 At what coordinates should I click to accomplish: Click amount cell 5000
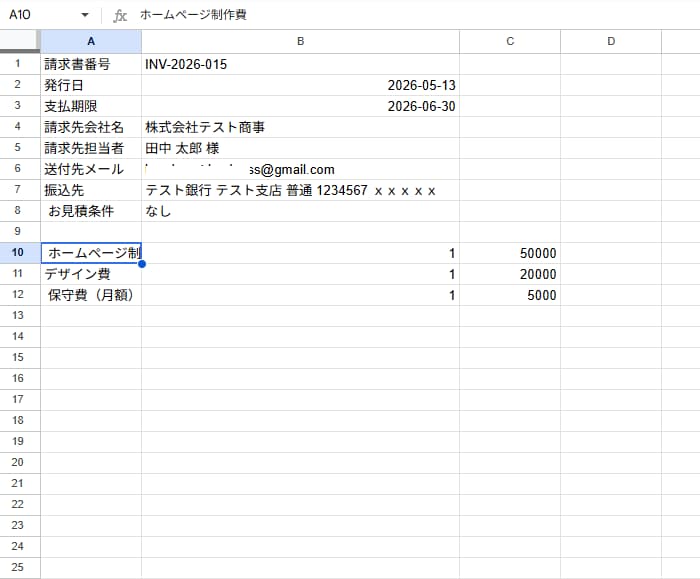(x=510, y=295)
